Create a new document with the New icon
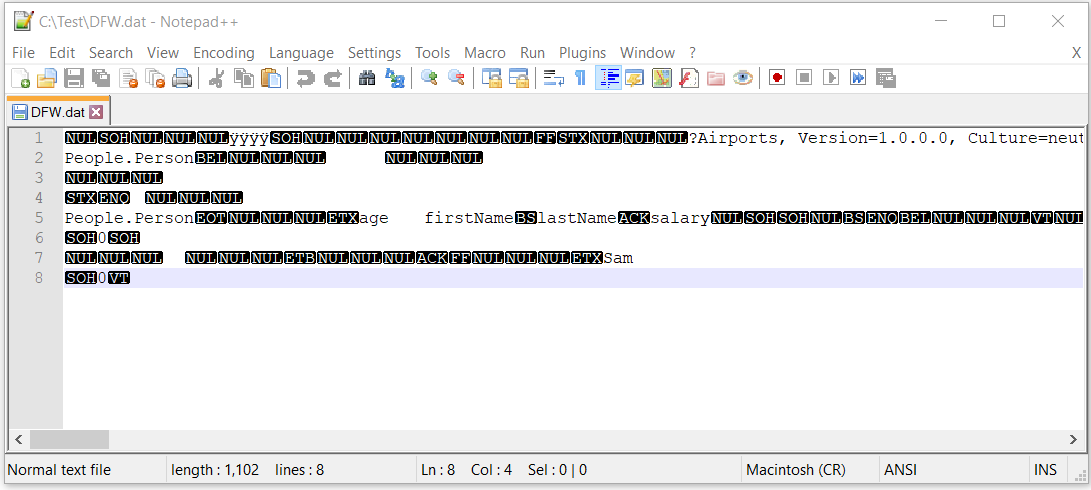 click(21, 78)
